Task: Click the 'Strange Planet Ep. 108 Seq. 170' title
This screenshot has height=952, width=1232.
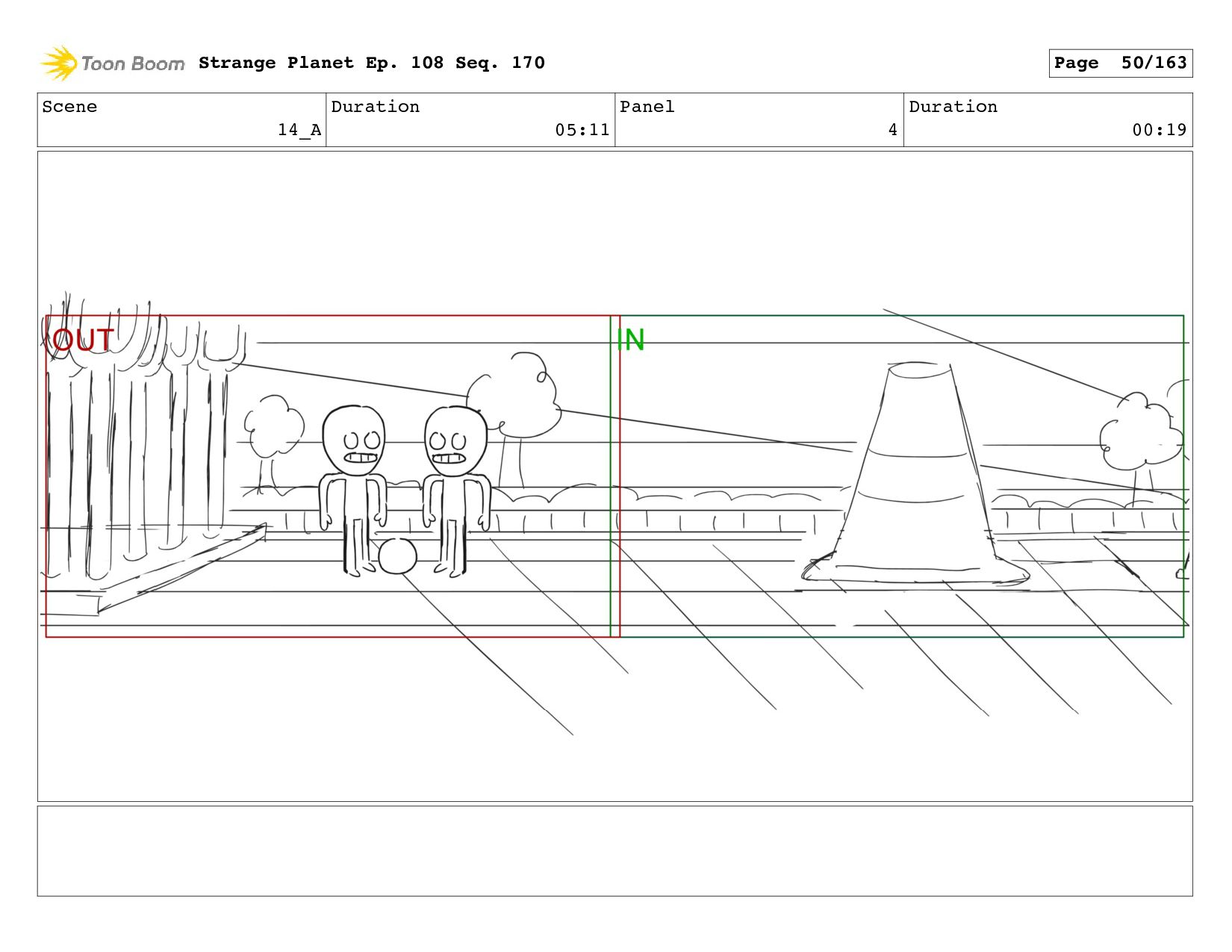Action: click(372, 63)
